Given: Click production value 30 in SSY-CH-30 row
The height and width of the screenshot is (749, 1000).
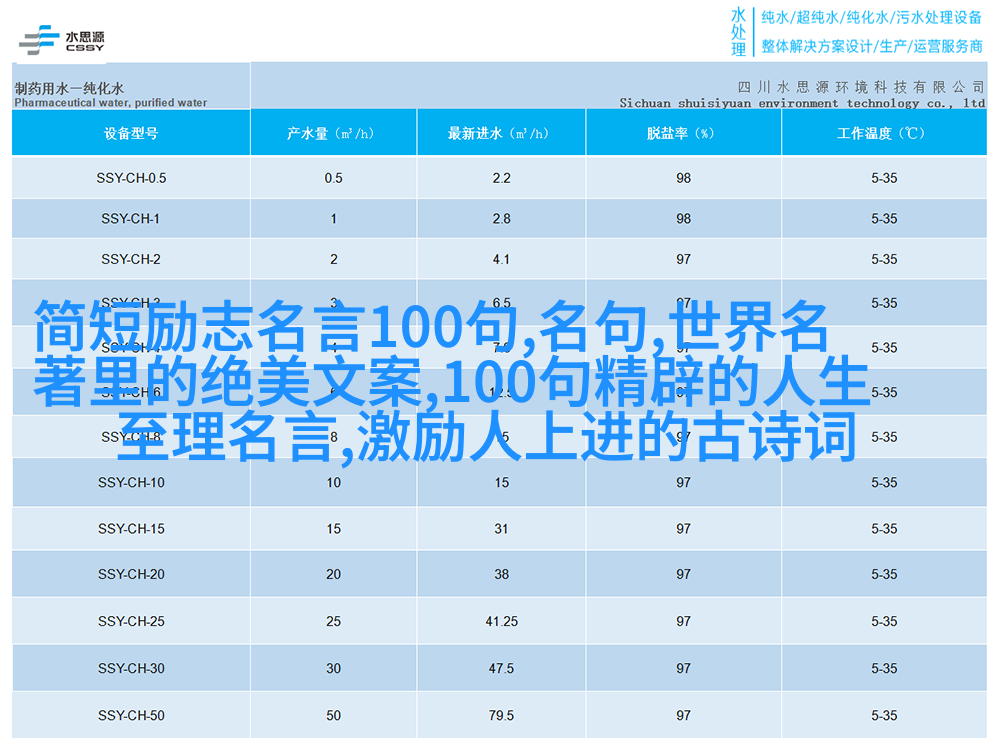Looking at the screenshot, I should [x=334, y=669].
